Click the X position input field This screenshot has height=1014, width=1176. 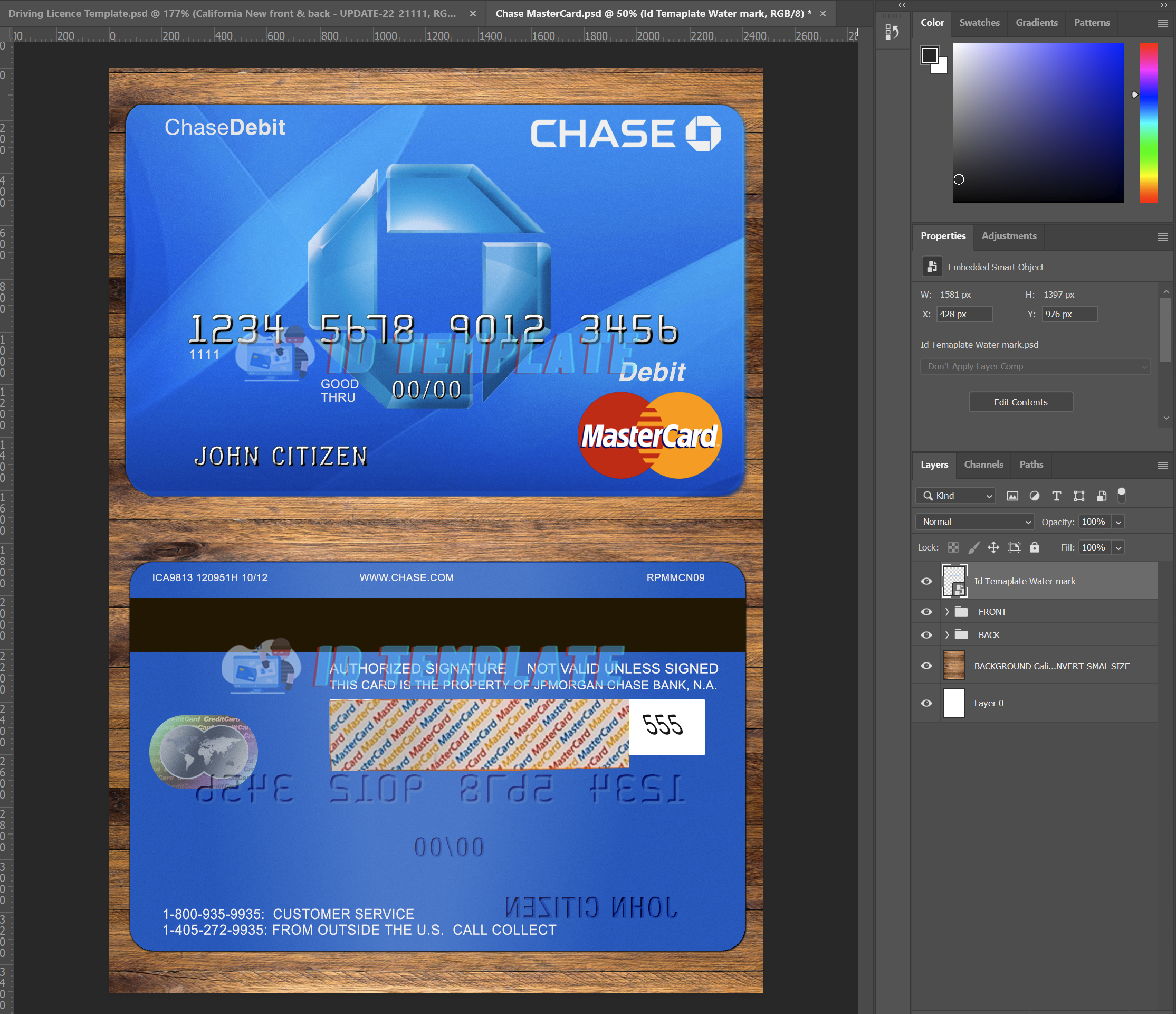click(964, 314)
